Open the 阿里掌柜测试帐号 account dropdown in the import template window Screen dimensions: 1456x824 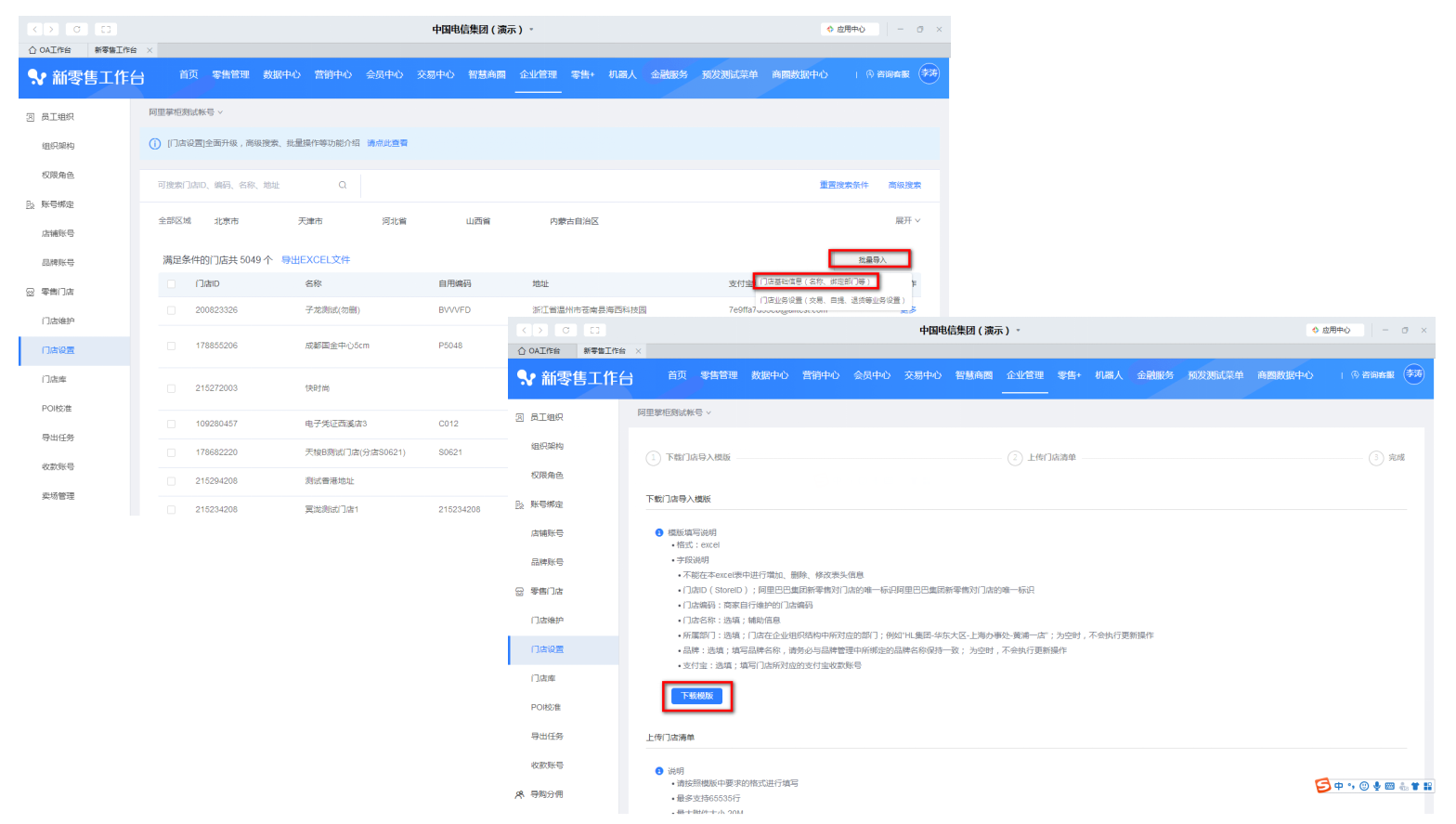pyautogui.click(x=674, y=412)
